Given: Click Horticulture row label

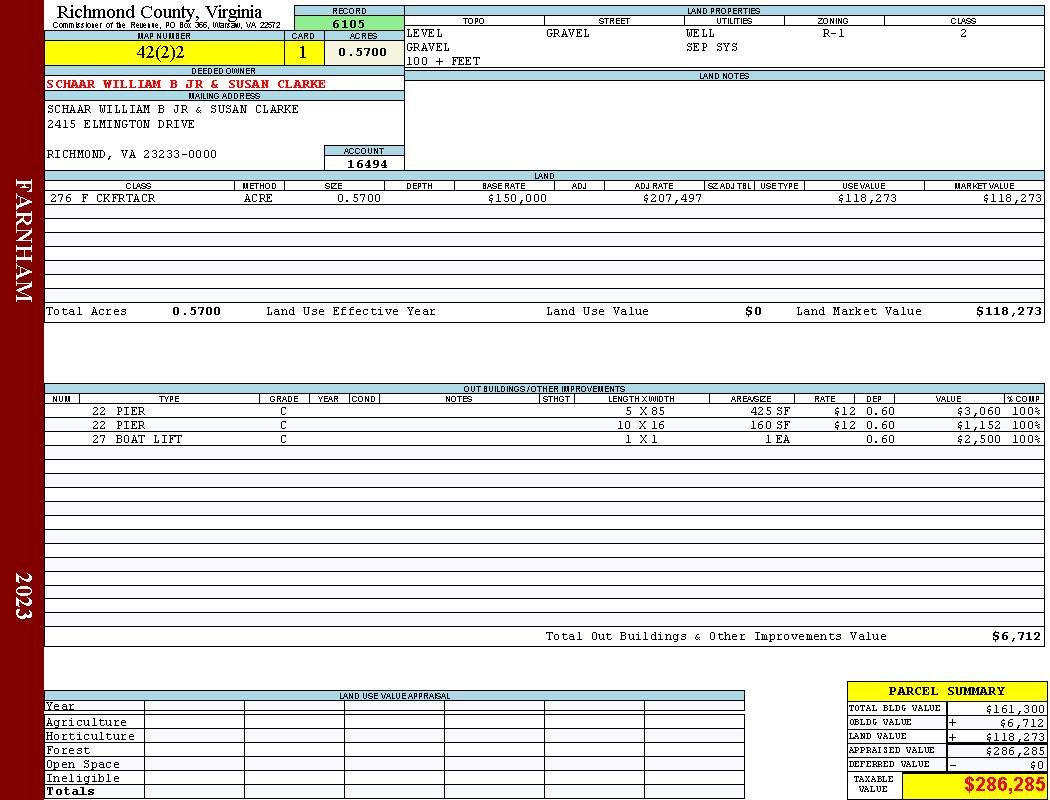Looking at the screenshot, I should [x=90, y=736].
